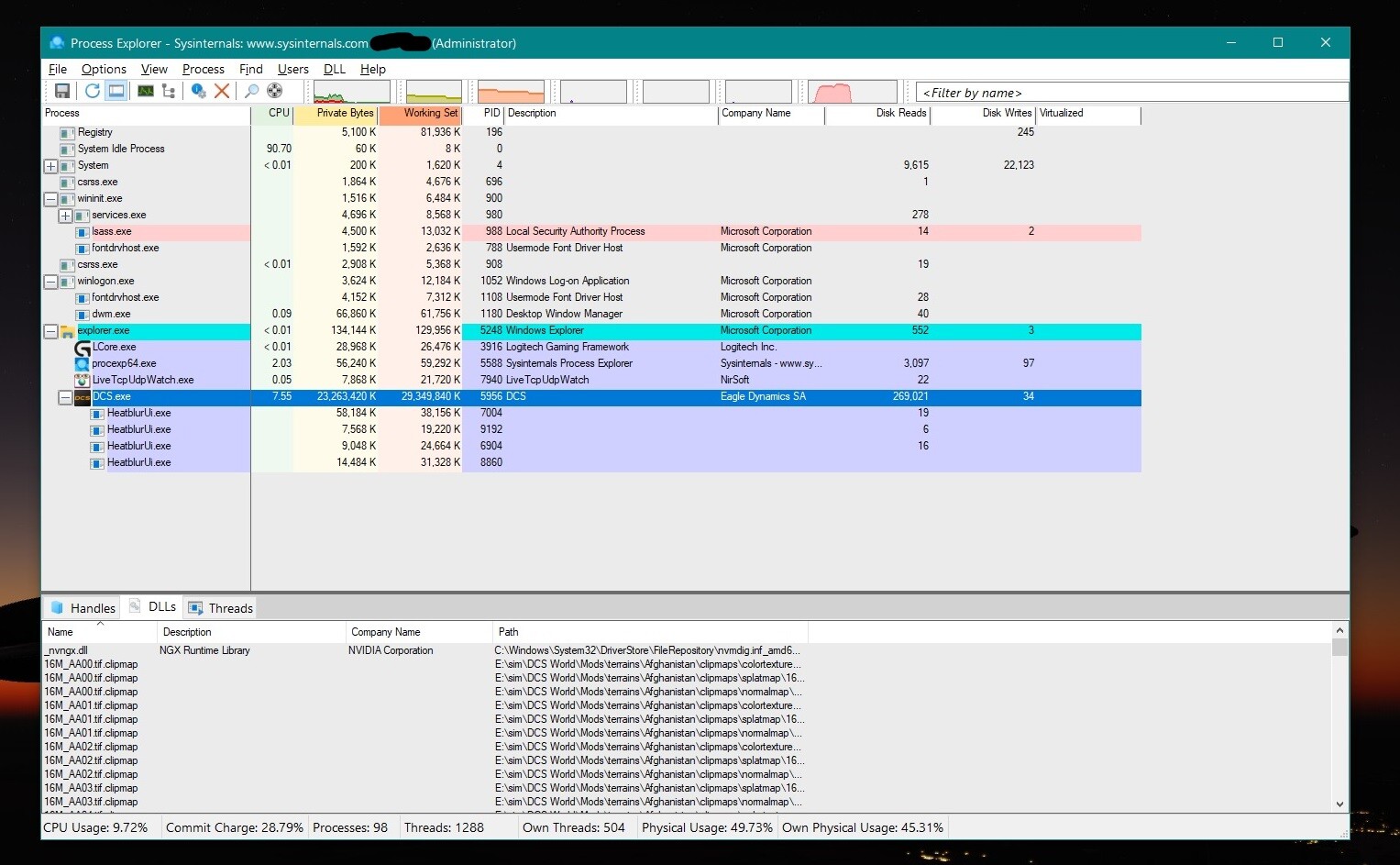Sort by Virtualized column header
The height and width of the screenshot is (865, 1400).
click(x=1088, y=114)
